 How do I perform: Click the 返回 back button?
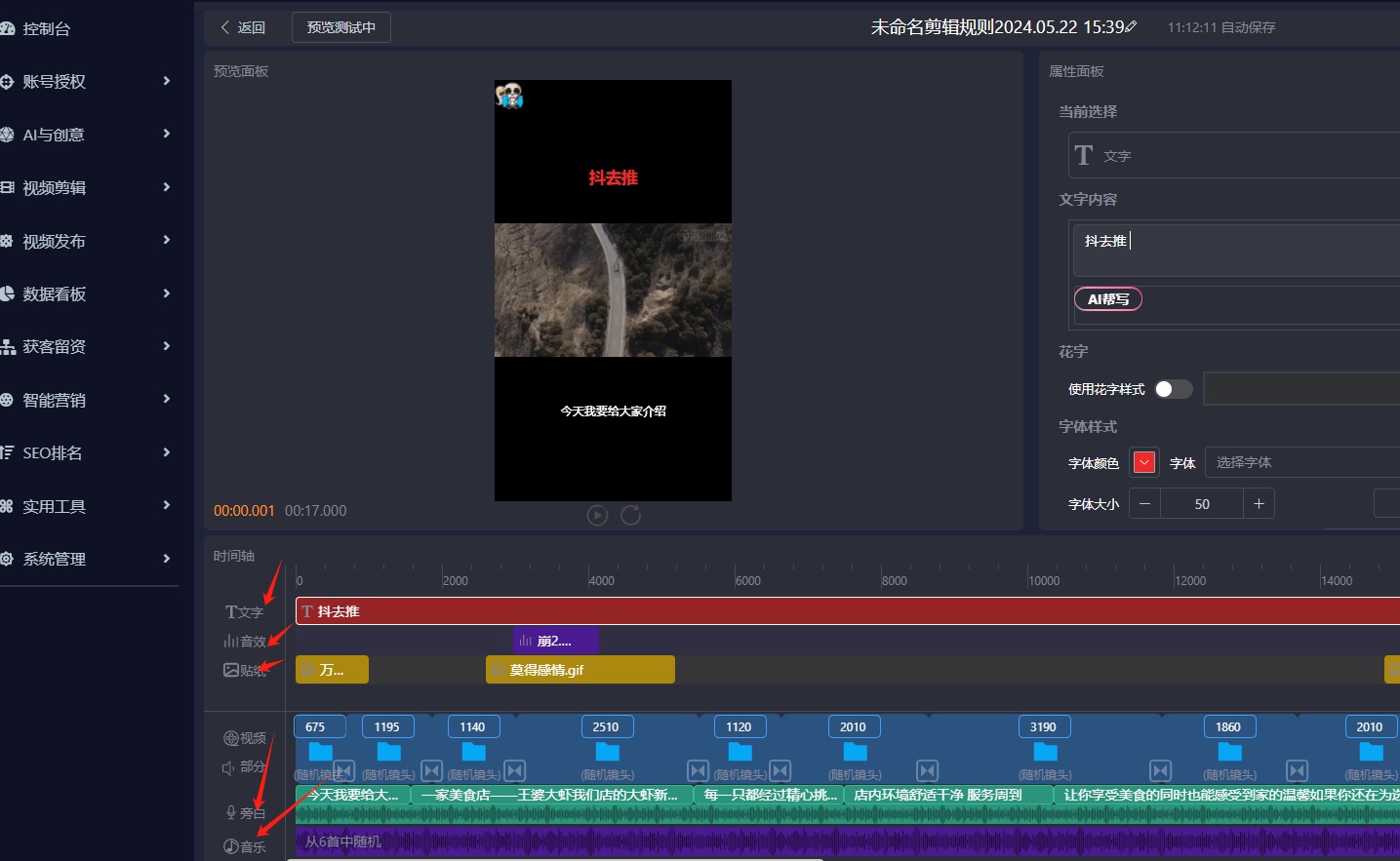pyautogui.click(x=243, y=27)
